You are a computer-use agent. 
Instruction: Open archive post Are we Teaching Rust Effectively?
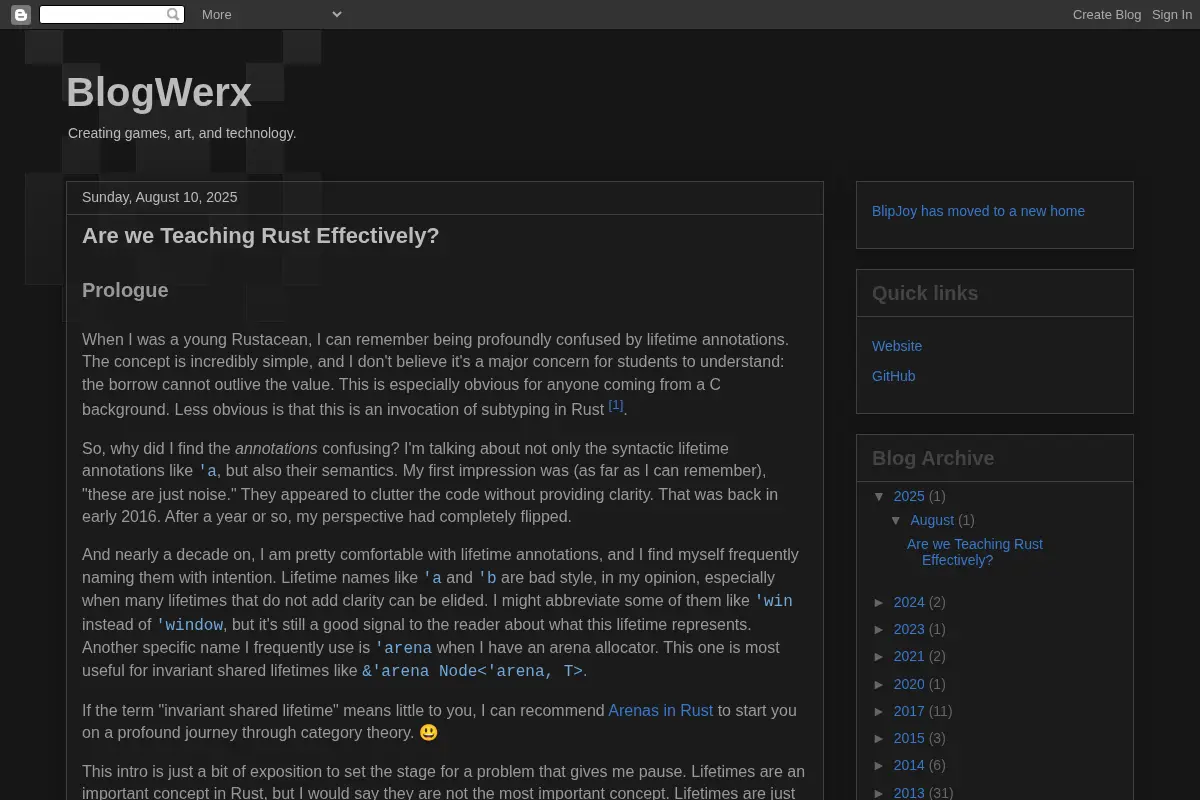[x=975, y=552]
